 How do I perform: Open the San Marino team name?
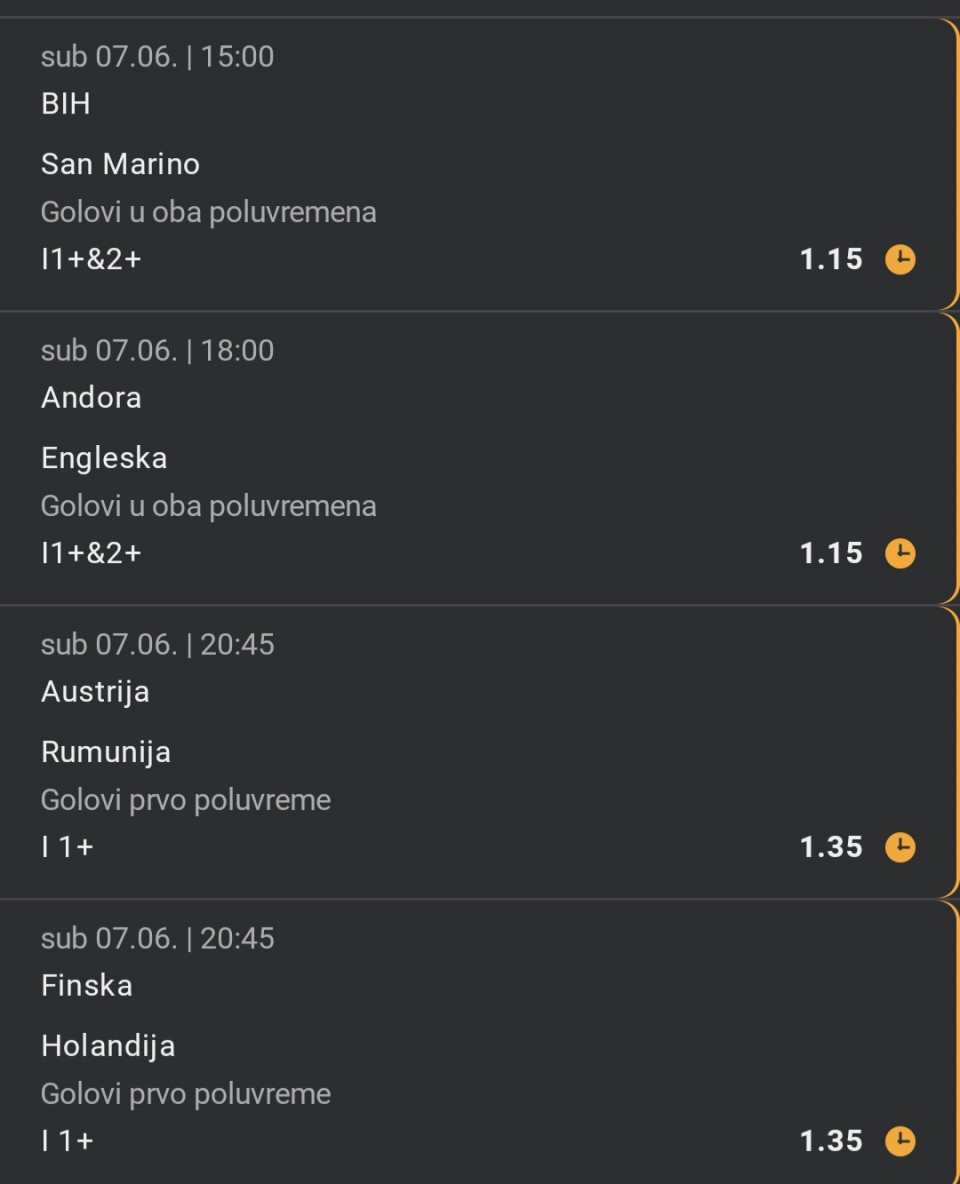(x=120, y=164)
